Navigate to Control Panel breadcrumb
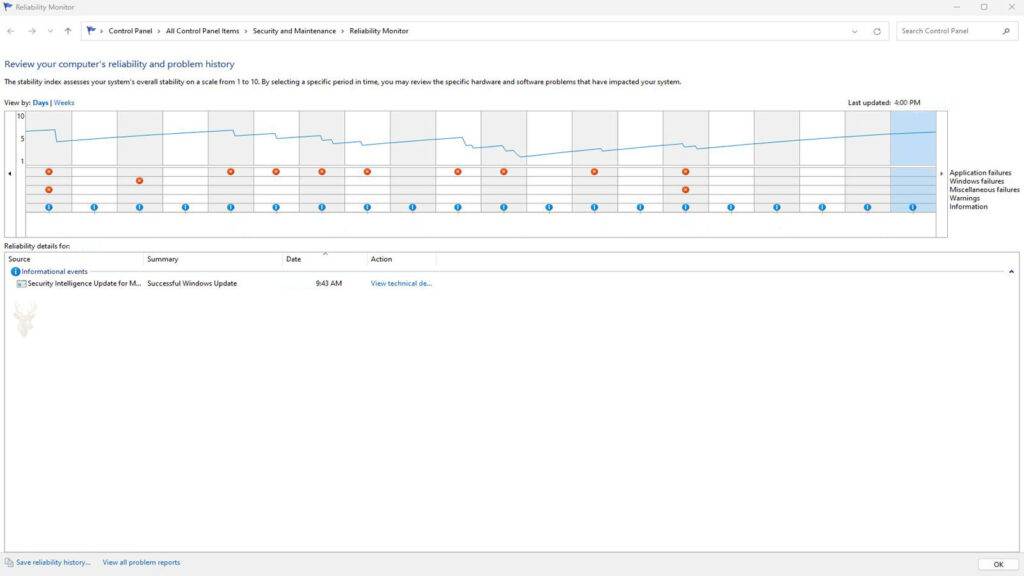This screenshot has height=576, width=1024. (130, 31)
